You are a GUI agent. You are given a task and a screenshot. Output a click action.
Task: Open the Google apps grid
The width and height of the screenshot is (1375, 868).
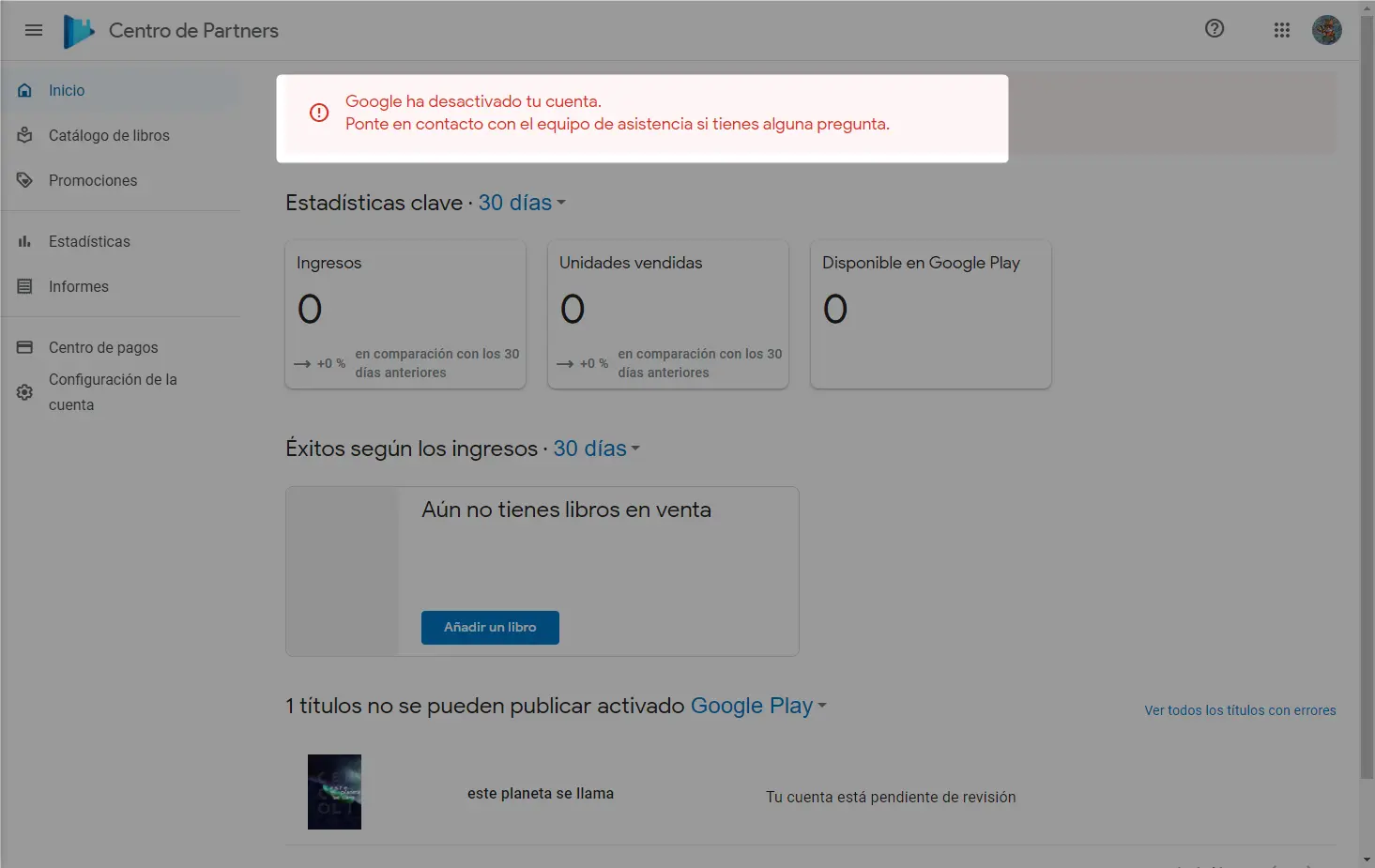pos(1282,30)
